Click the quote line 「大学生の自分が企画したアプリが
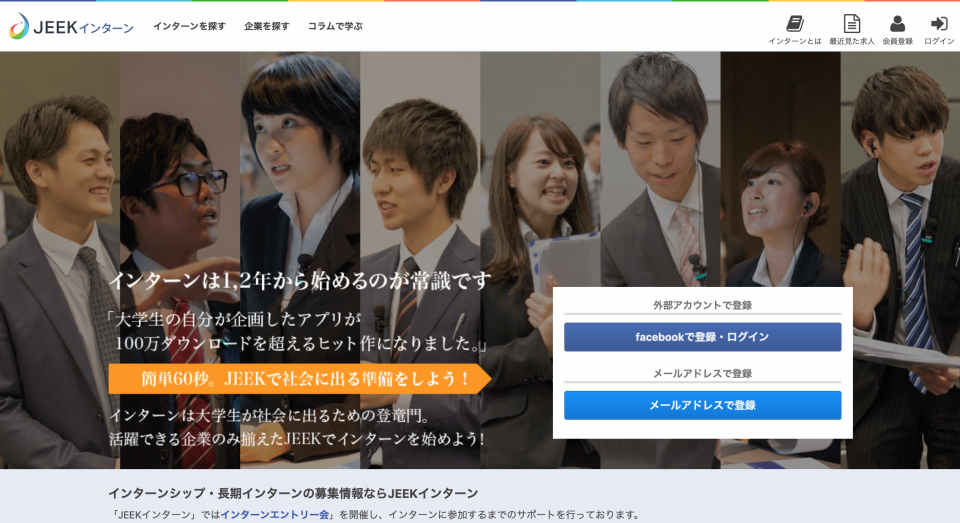960x523 pixels. (x=233, y=319)
